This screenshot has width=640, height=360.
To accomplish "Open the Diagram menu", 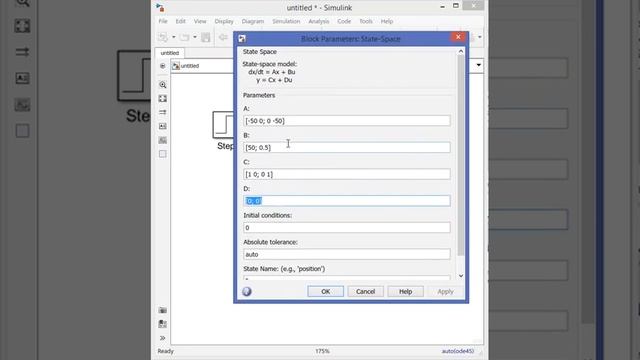I will (253, 21).
